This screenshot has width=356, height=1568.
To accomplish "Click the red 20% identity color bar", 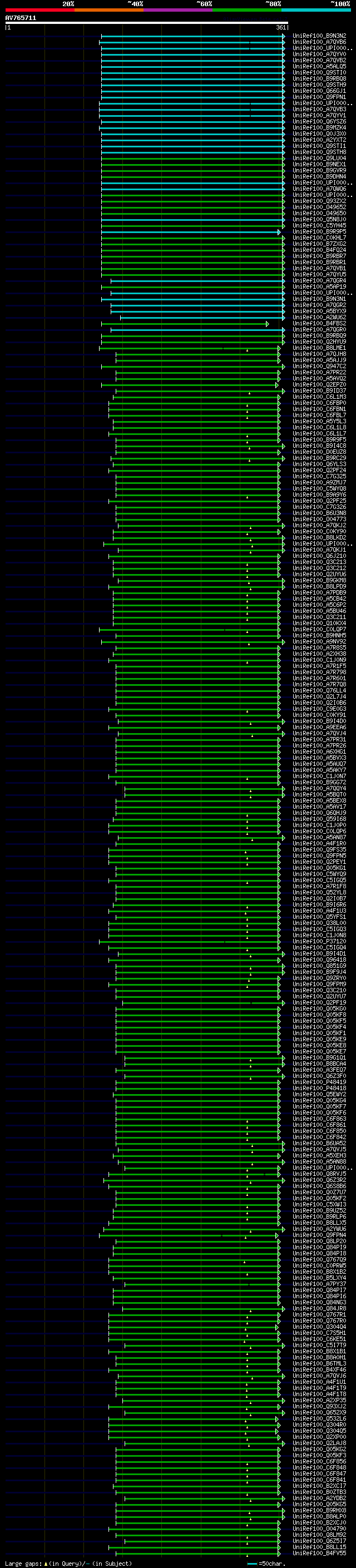I will [x=39, y=10].
